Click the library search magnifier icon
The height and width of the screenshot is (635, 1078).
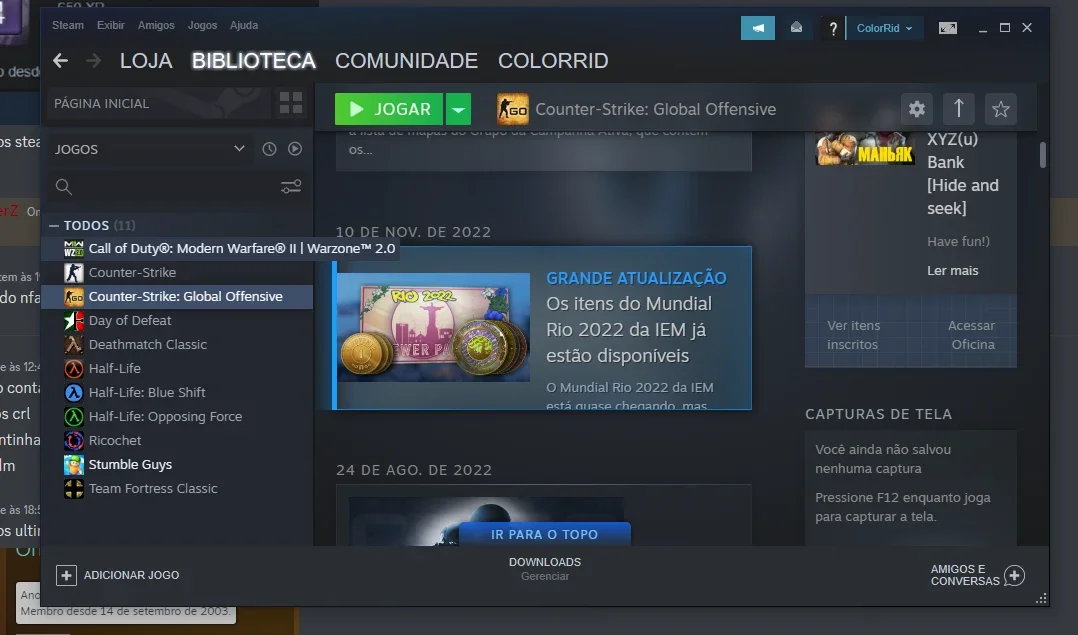[x=63, y=186]
